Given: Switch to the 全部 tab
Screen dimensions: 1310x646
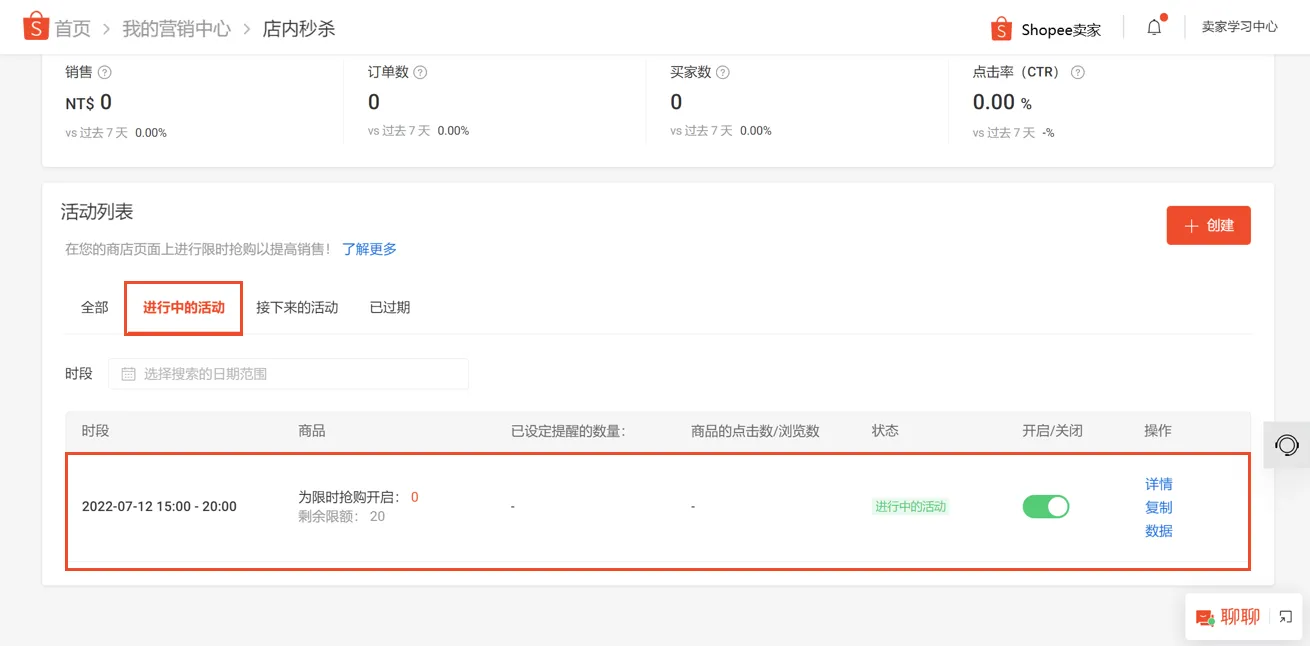Looking at the screenshot, I should tap(93, 307).
